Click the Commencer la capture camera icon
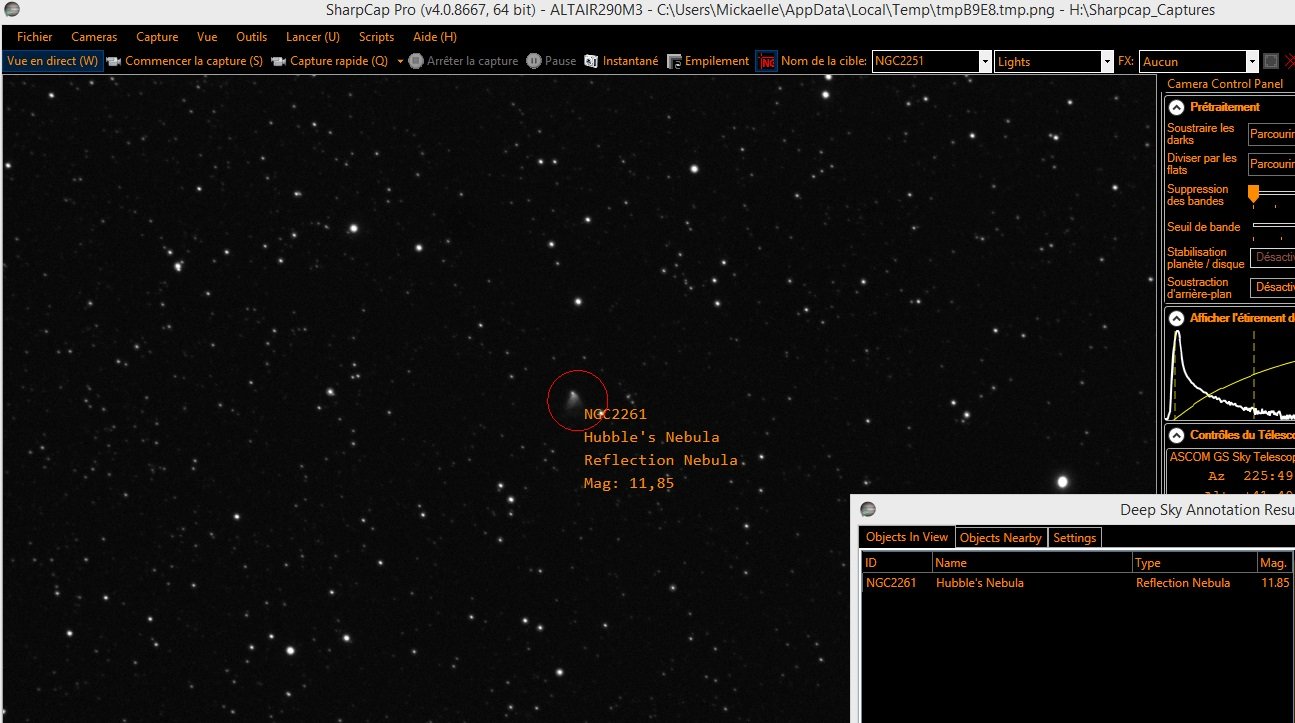 click(x=114, y=61)
